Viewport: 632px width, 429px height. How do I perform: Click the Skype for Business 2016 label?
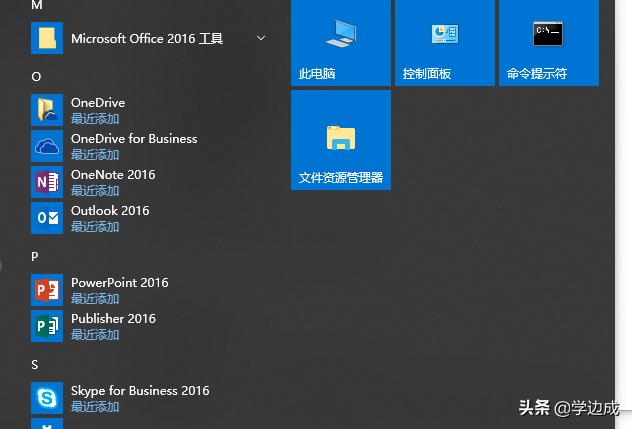140,391
